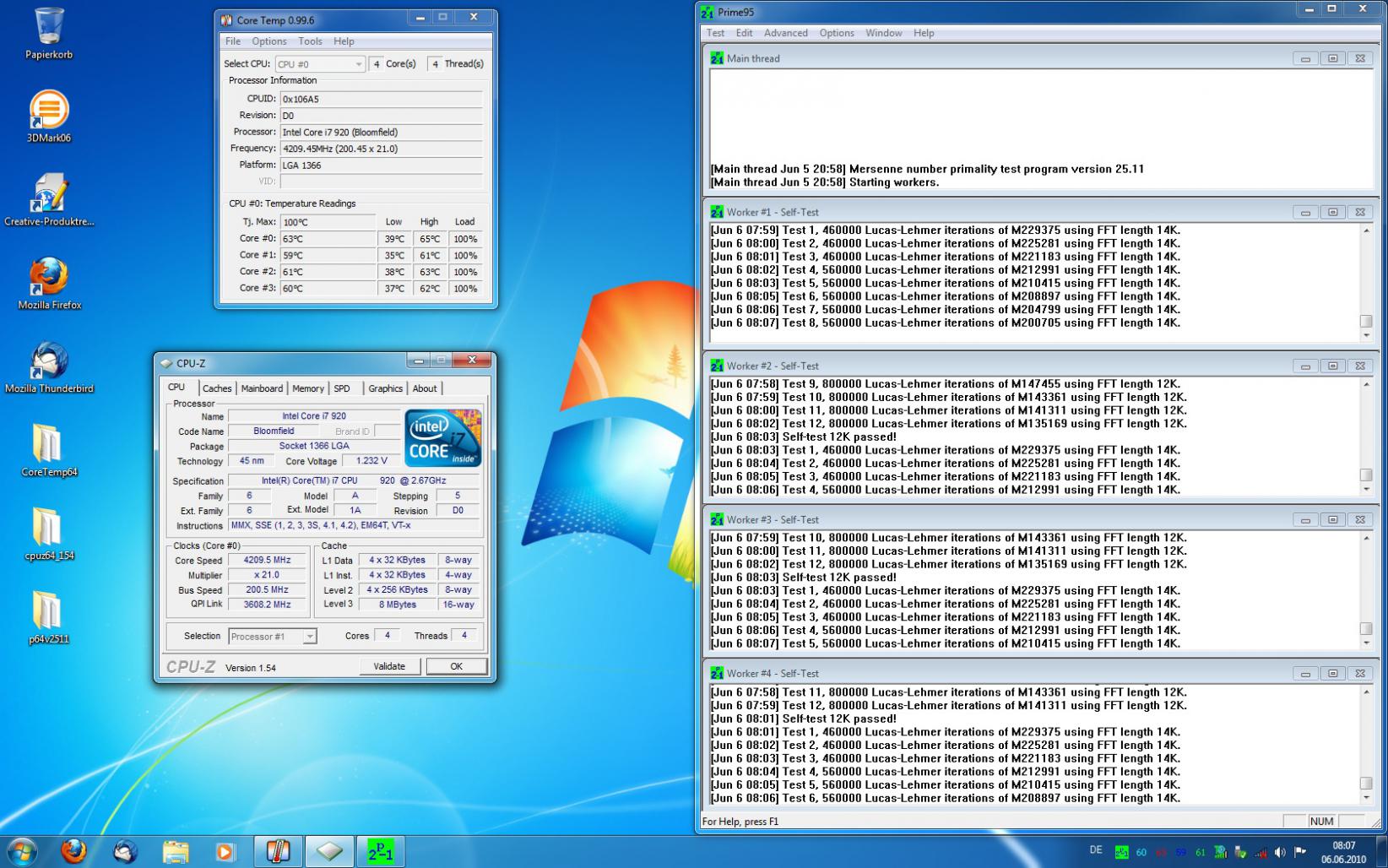Switch to the Mainboard tab in CPU-Z
1388x868 pixels.
262,388
